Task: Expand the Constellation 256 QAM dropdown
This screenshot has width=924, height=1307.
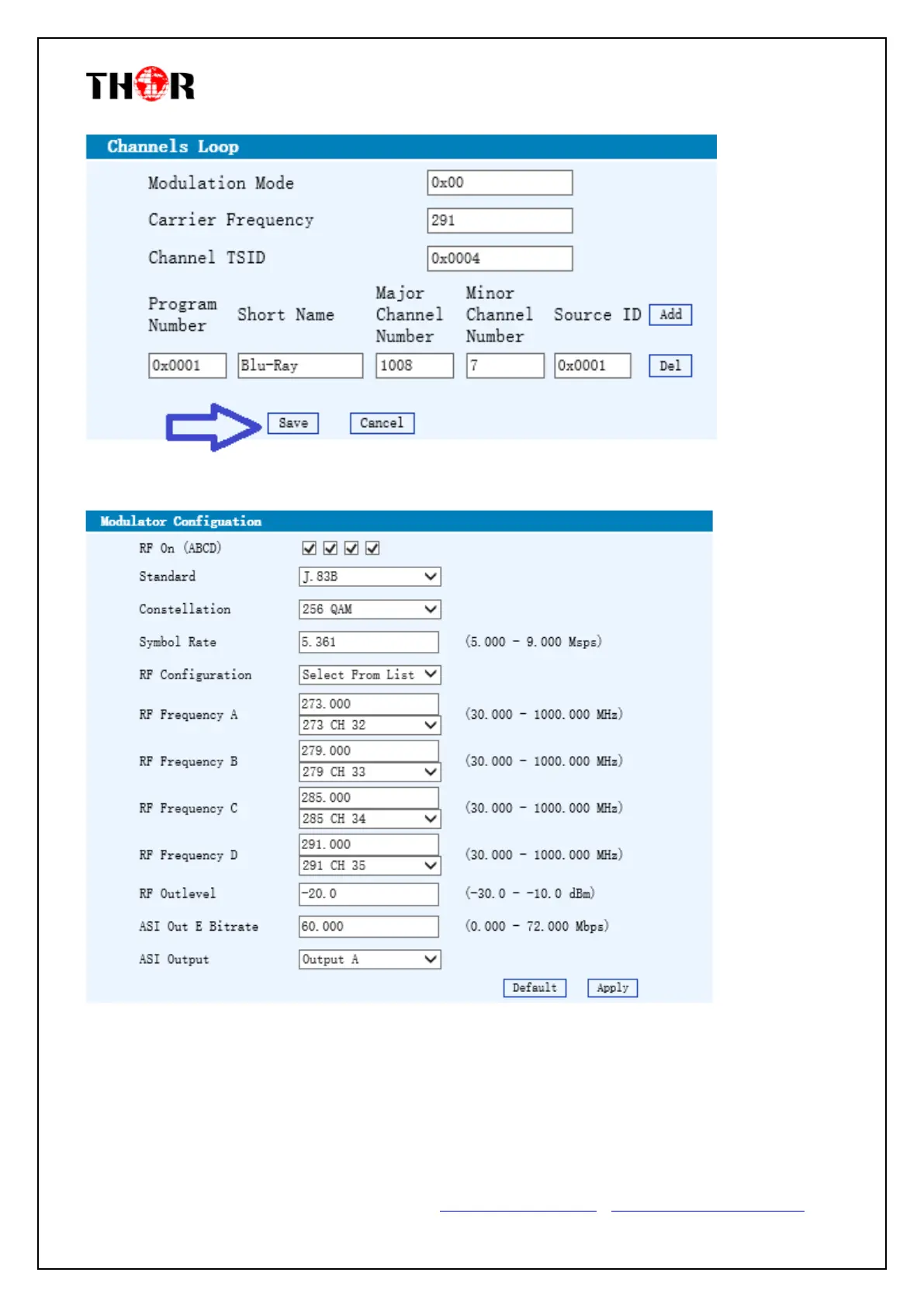Action: click(369, 609)
